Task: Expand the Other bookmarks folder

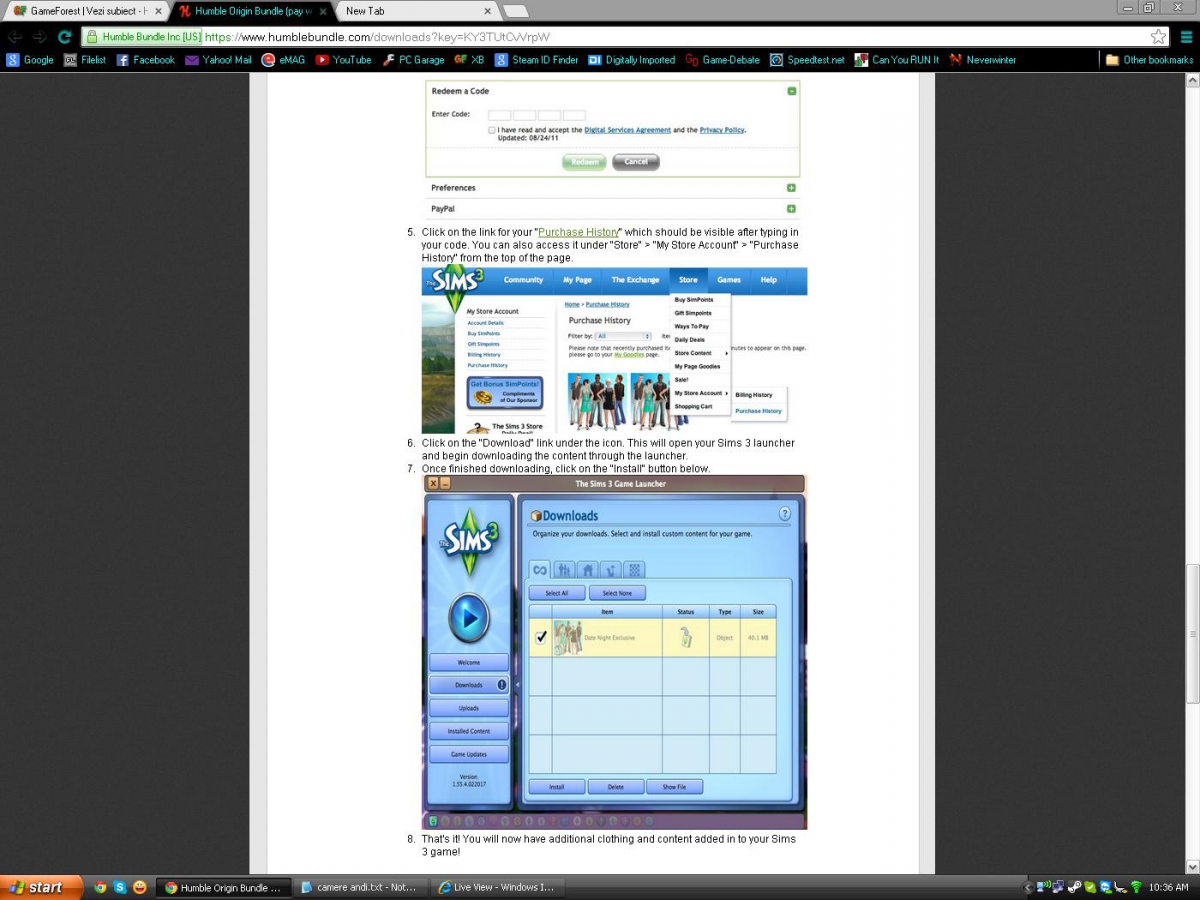Action: [x=1149, y=60]
